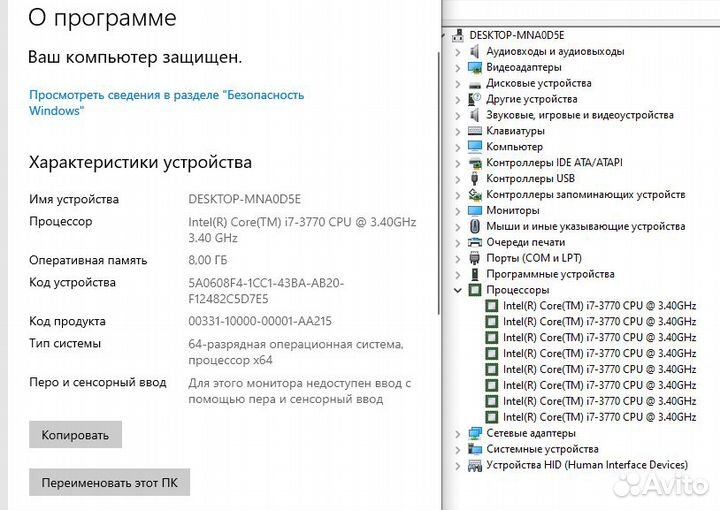Click the mouse icon beside Мыши и иные указывающие устройства
This screenshot has width=720, height=510.
[475, 226]
